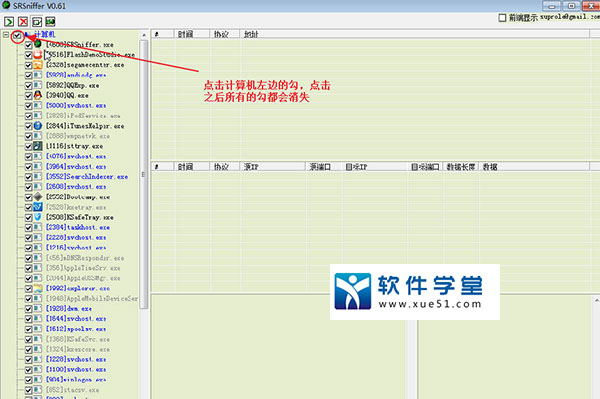Toggle the 前端显示 always-on-top checkbox

click(x=502, y=18)
